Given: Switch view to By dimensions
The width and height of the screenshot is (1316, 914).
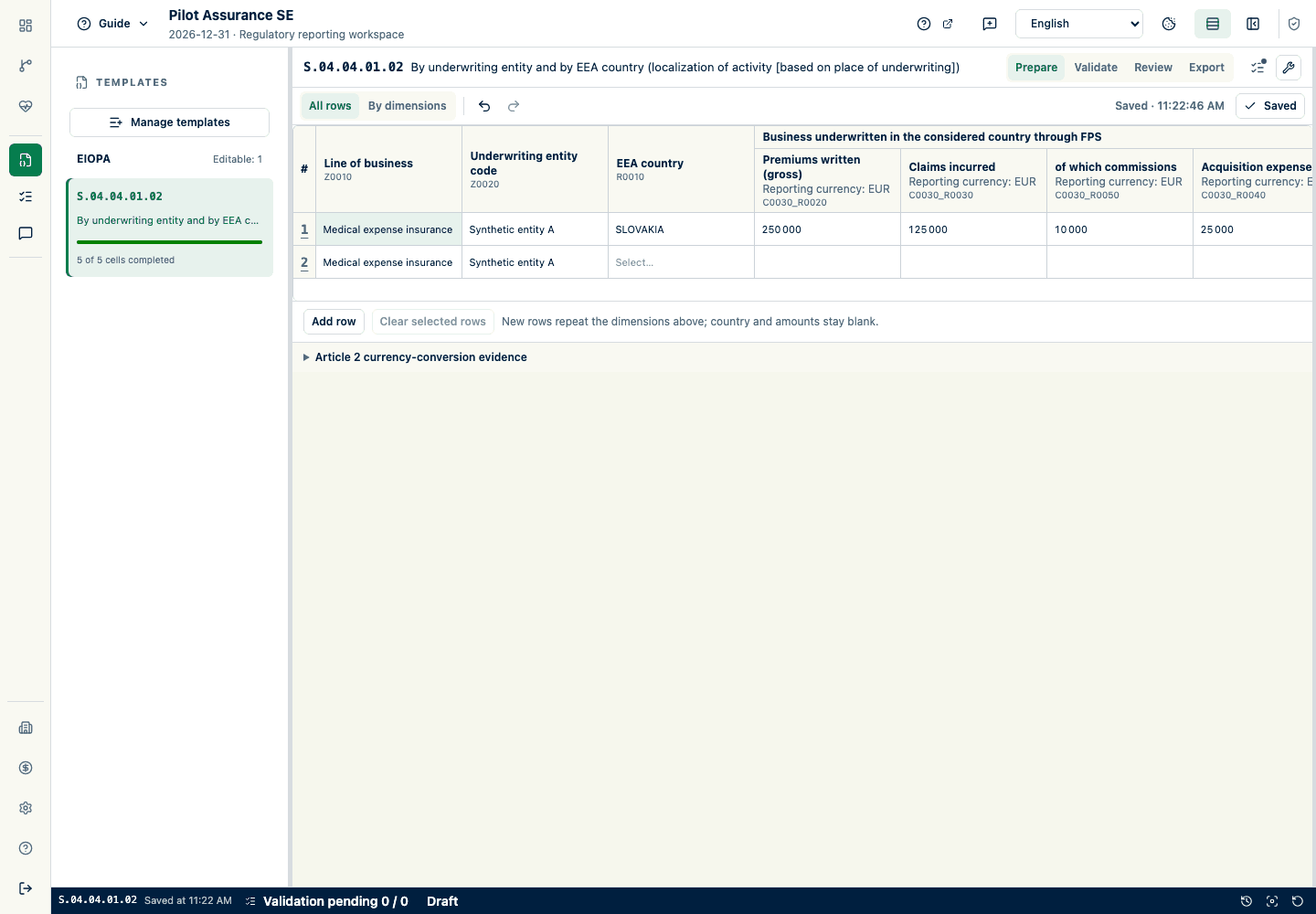Looking at the screenshot, I should 408,106.
